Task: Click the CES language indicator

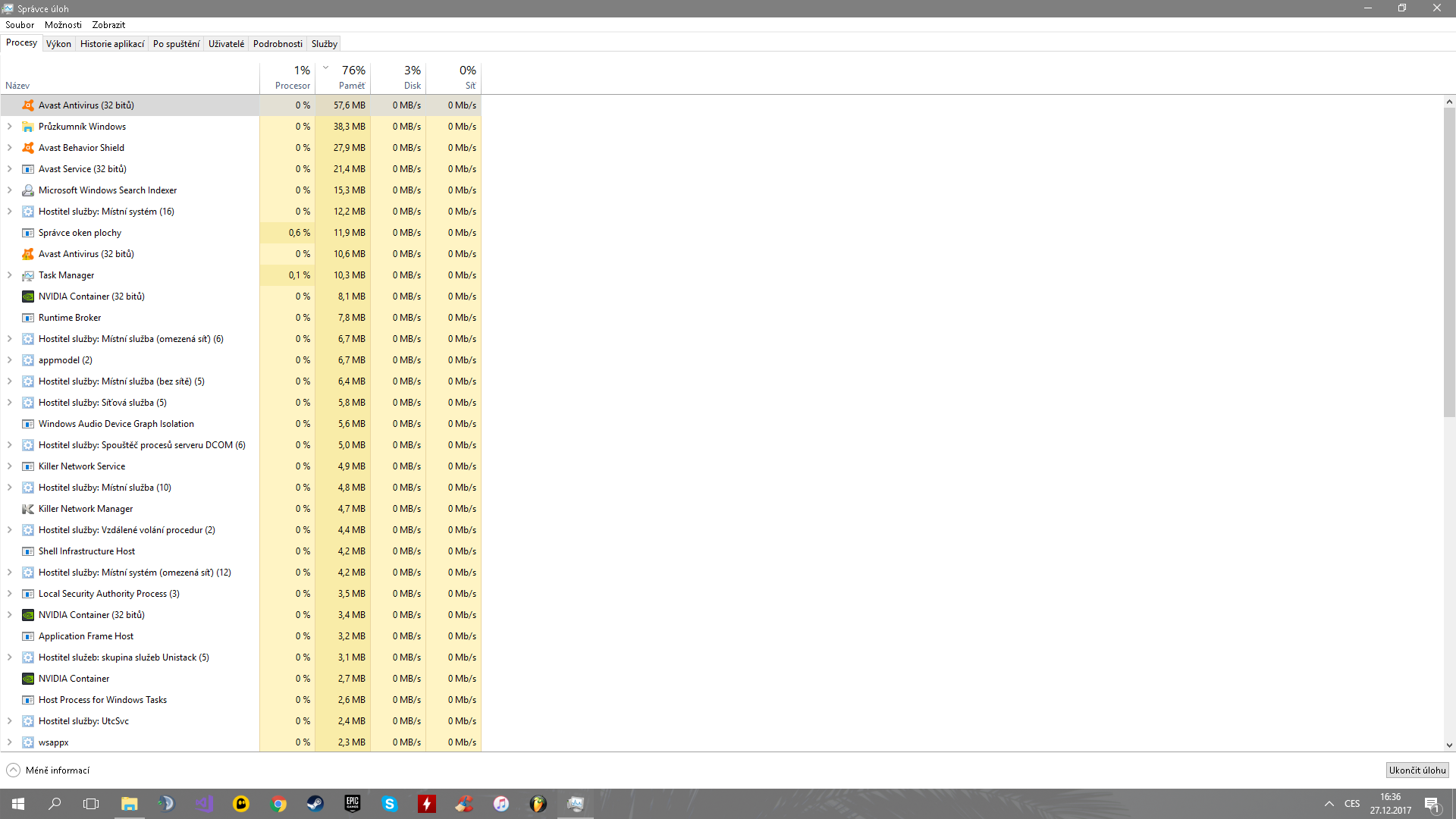Action: click(x=1352, y=804)
